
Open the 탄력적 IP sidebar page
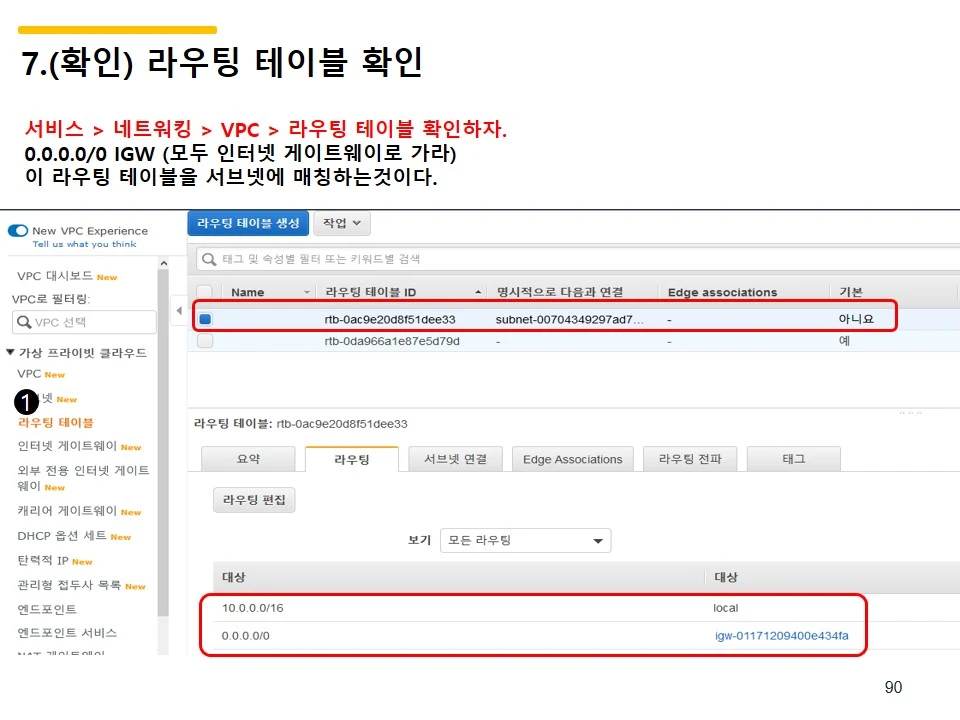45,561
